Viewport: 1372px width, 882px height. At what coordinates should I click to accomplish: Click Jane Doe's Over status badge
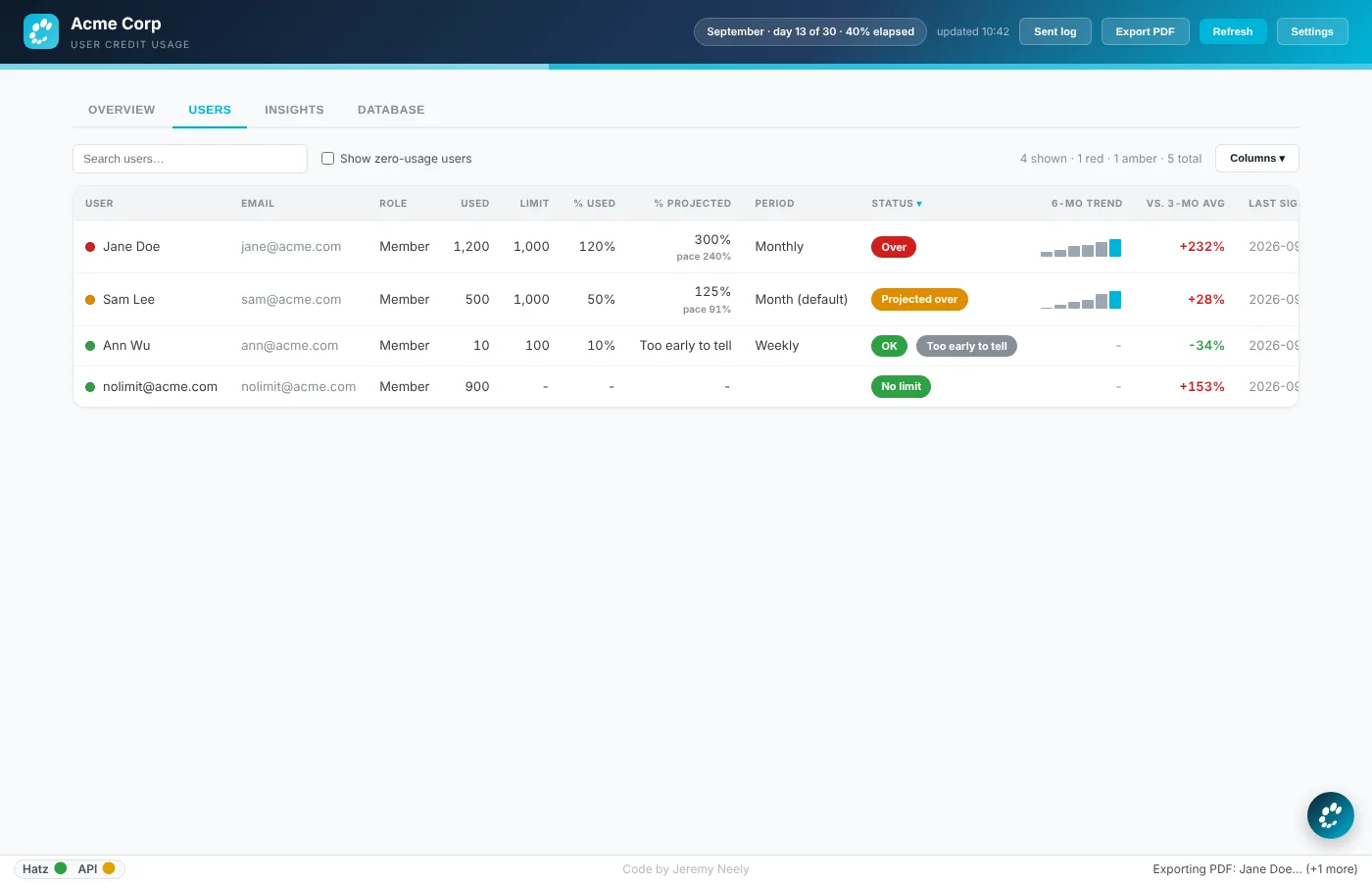(x=894, y=247)
